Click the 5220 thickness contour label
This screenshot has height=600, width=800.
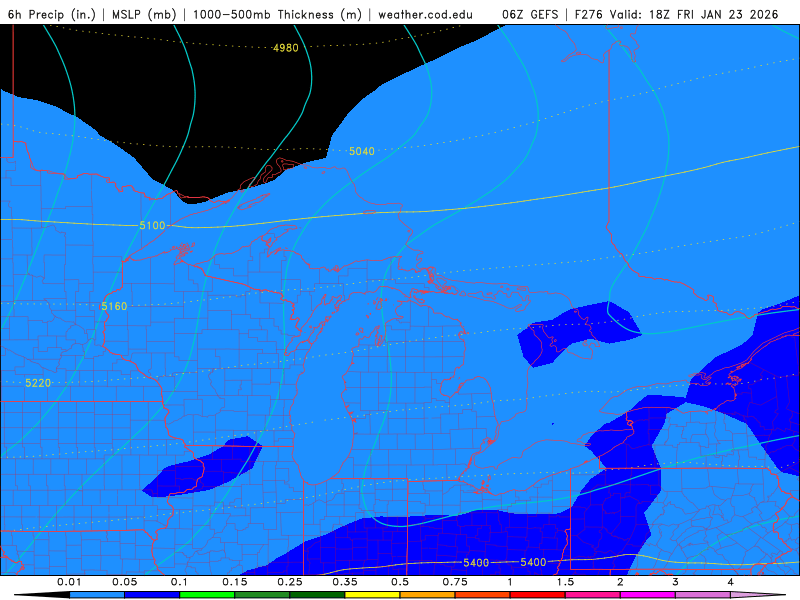[x=38, y=383]
